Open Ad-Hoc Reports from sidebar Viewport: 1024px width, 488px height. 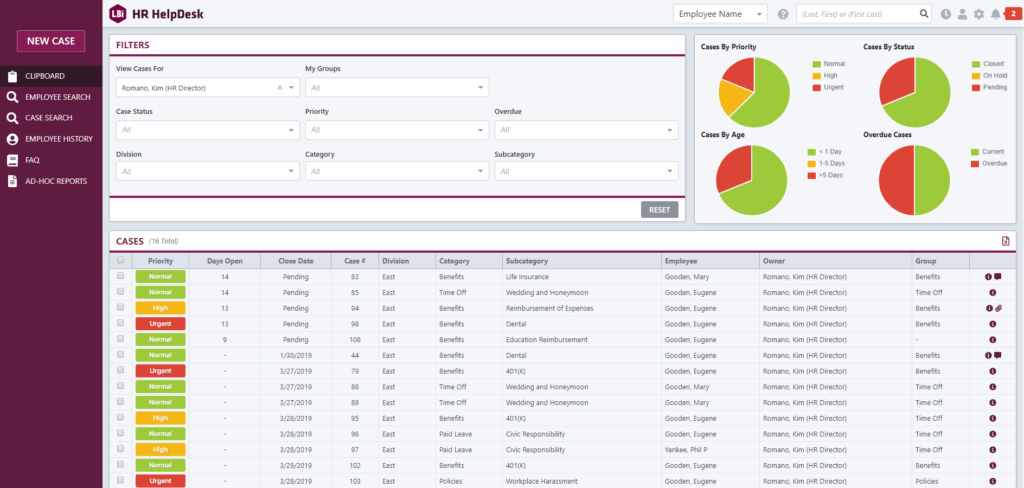coord(56,181)
